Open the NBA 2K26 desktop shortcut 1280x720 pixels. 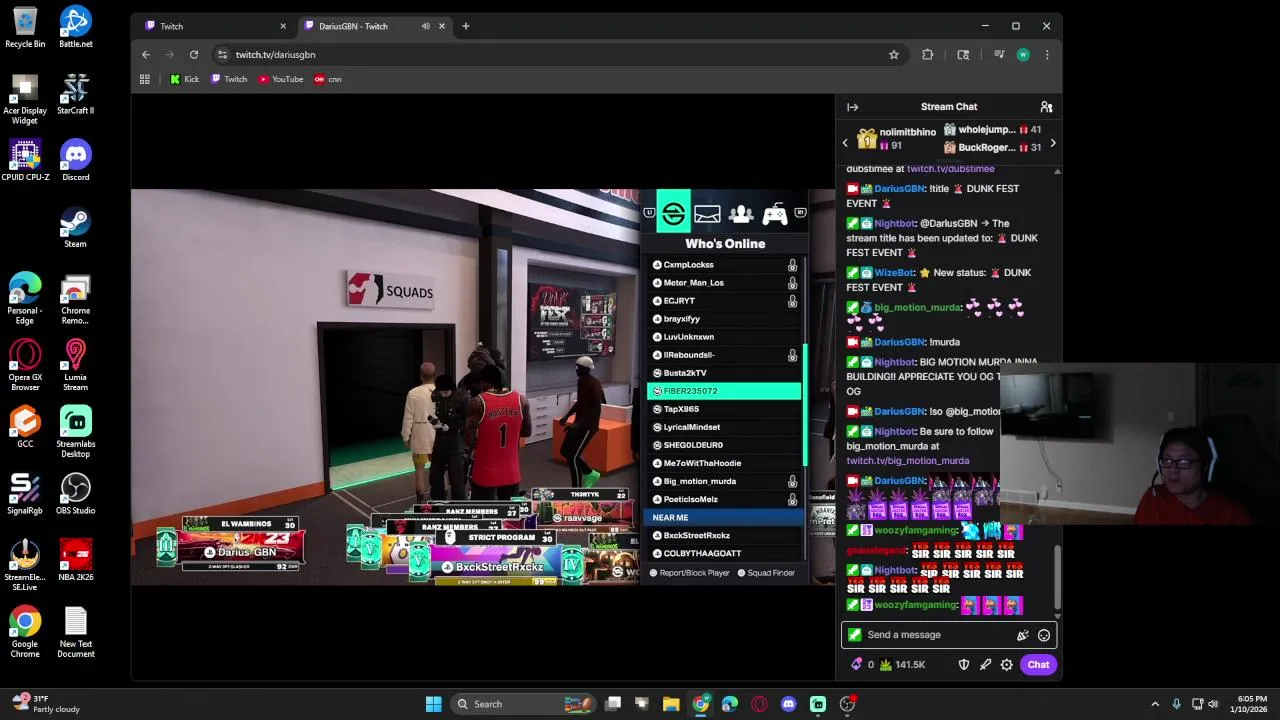(75, 560)
